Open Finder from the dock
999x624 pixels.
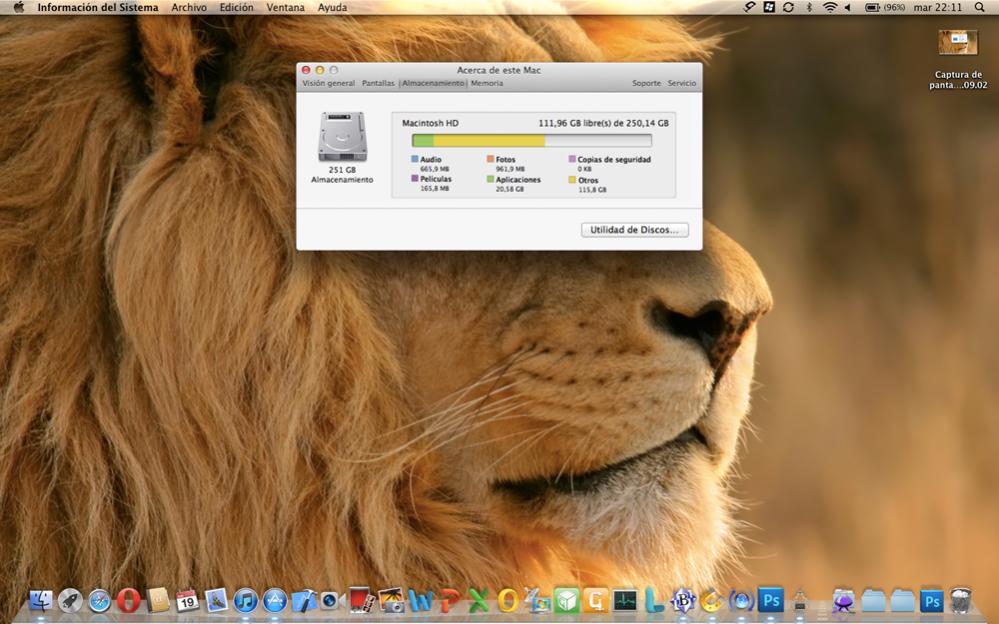click(x=41, y=600)
